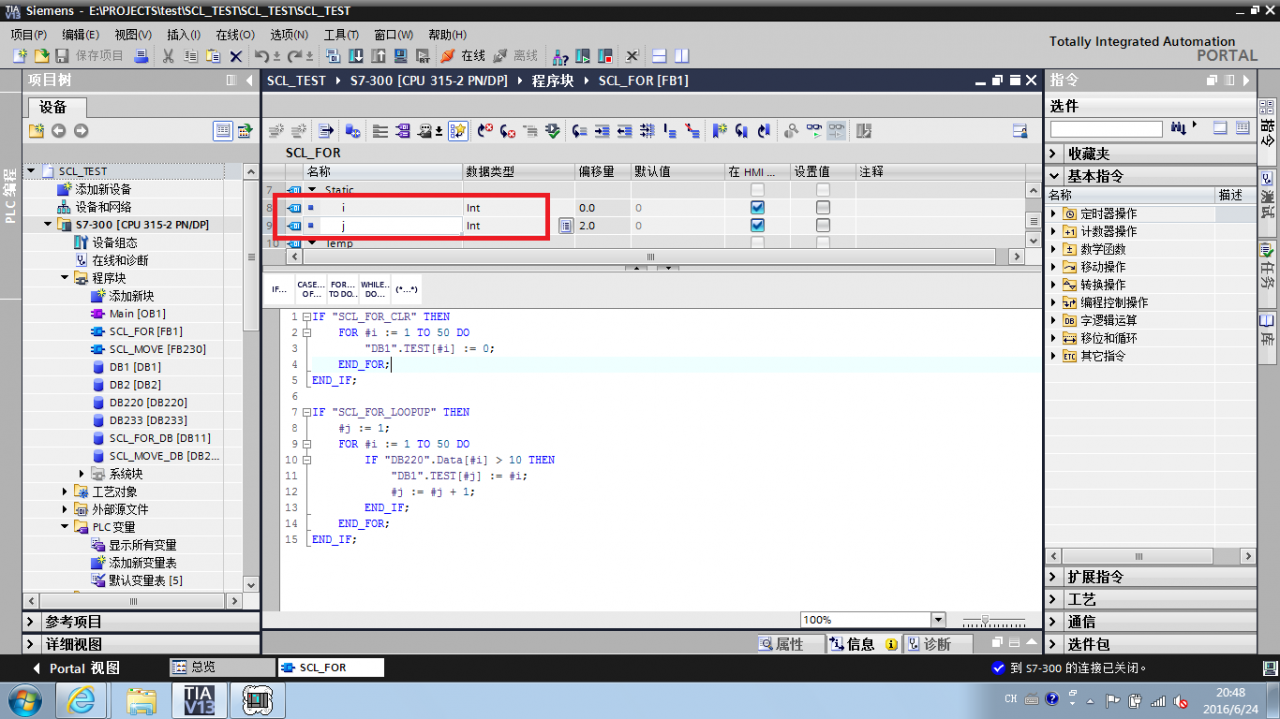The image size is (1280, 719).
Task: Click the upload from device icon
Action: click(x=379, y=56)
